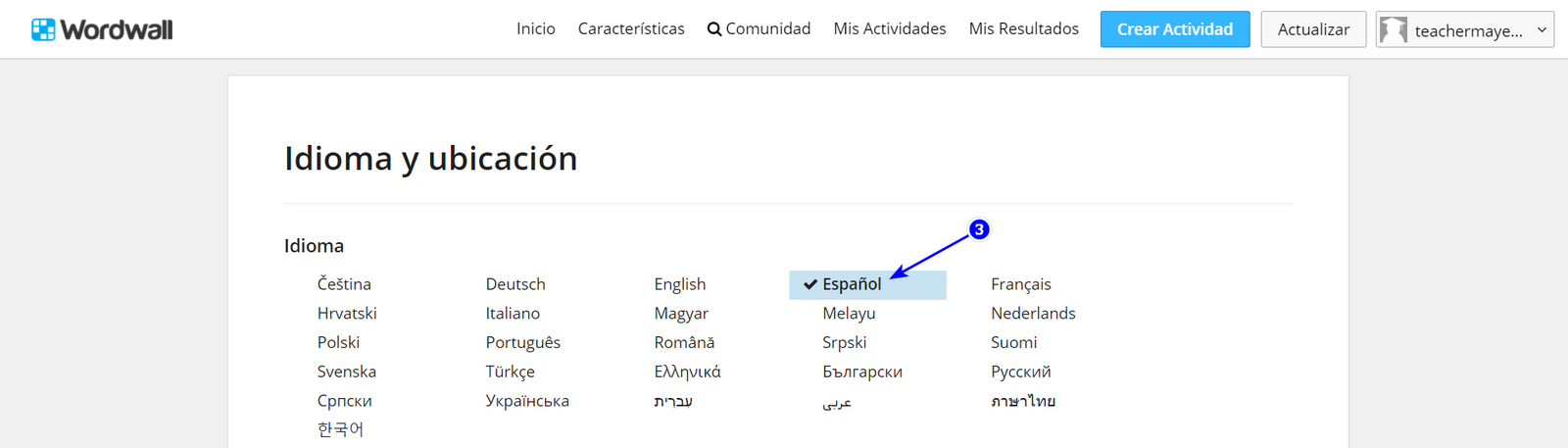Pick Italiano from the language list
This screenshot has width=1568, height=448.
(x=513, y=314)
